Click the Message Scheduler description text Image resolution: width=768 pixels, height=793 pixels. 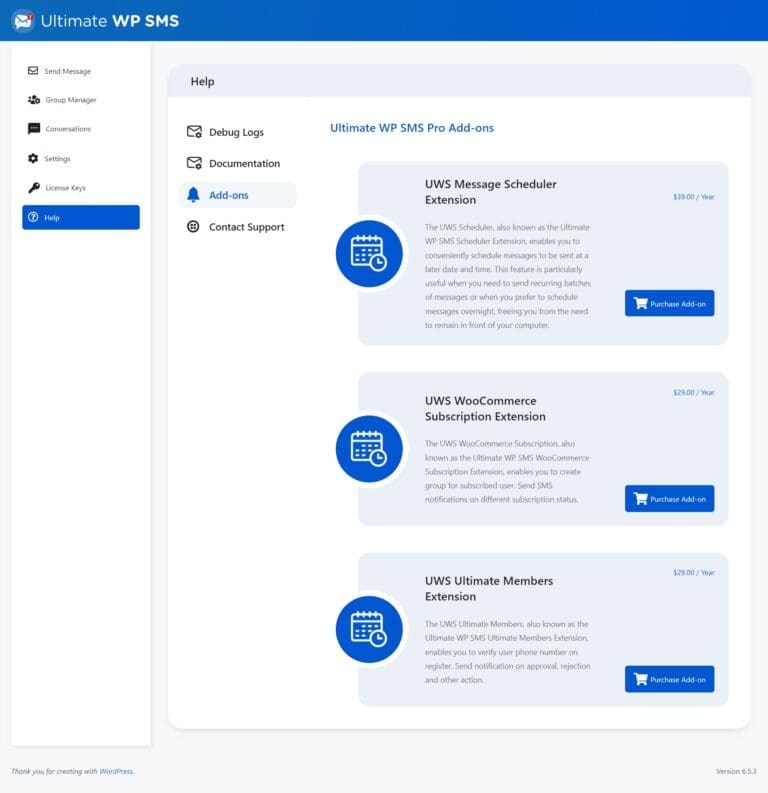click(x=508, y=276)
